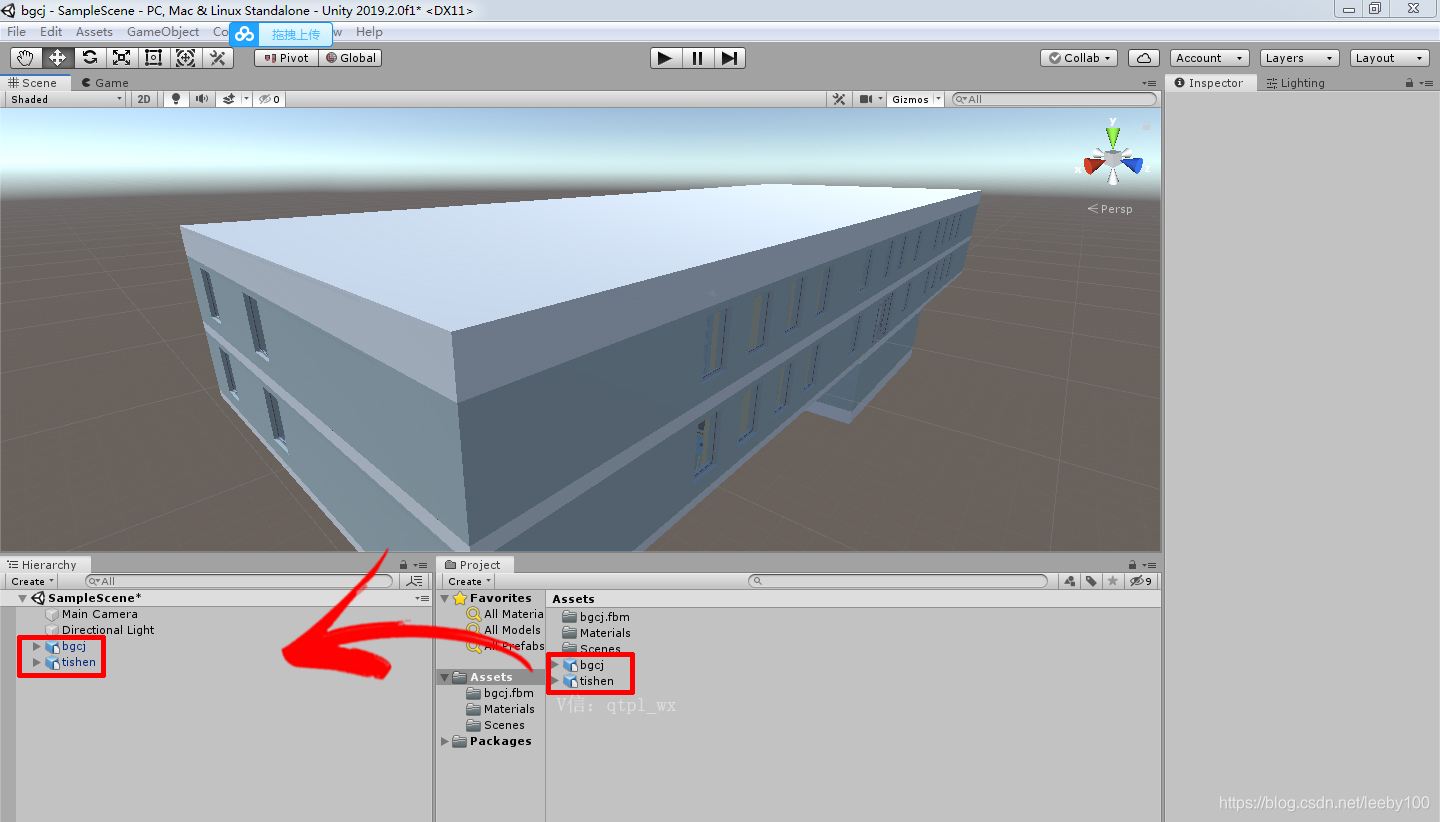Select the Move tool
This screenshot has height=822, width=1440.
tap(57, 58)
